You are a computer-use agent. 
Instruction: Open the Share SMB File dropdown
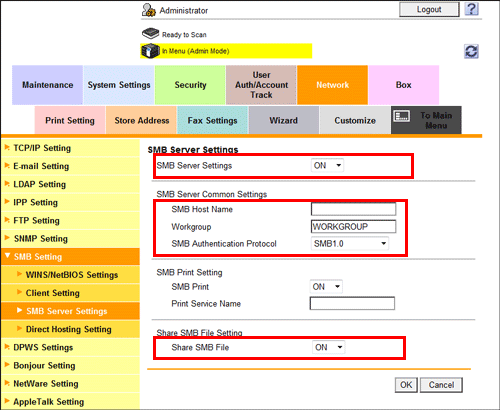tap(328, 347)
